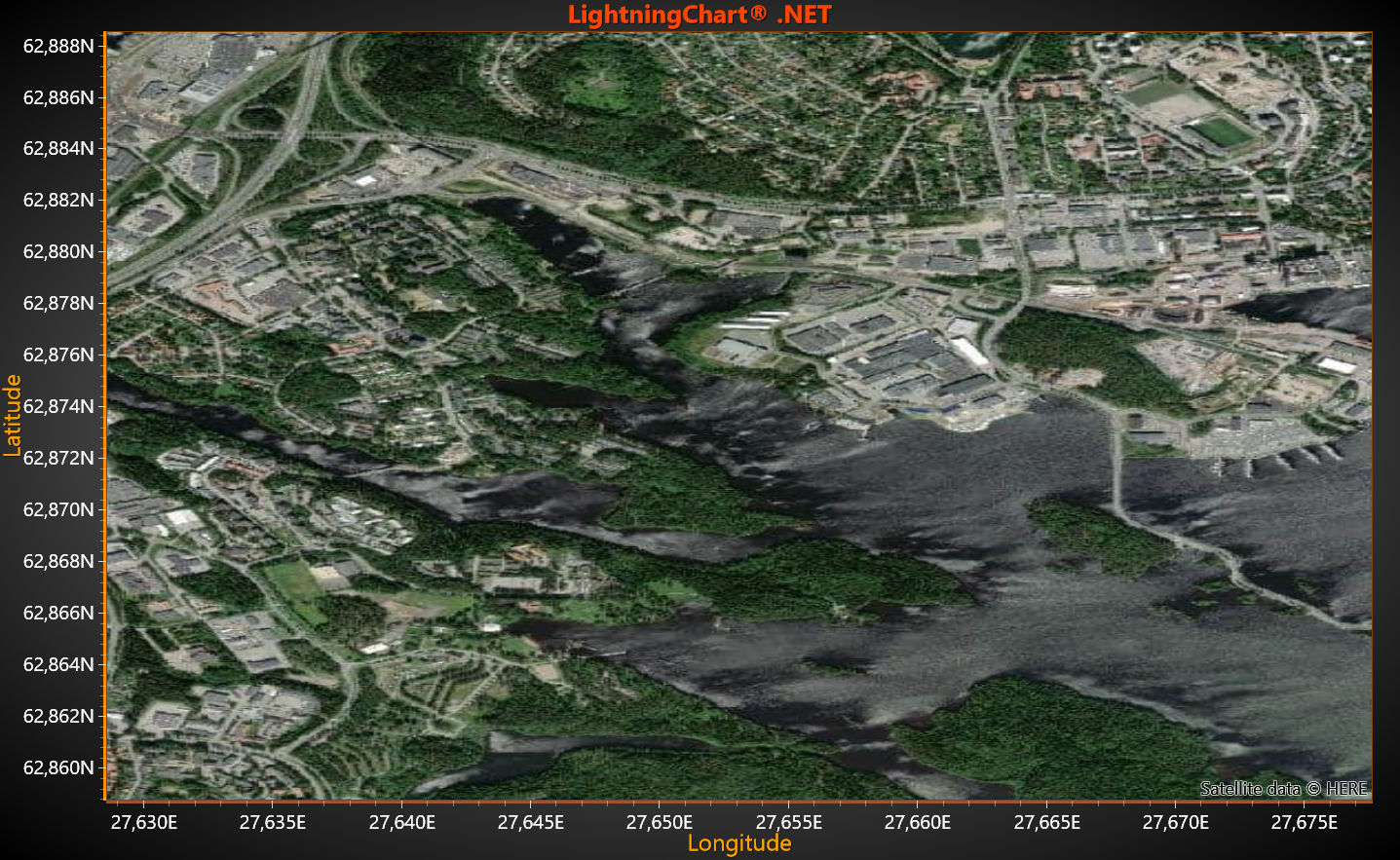Click the LightningChart .NET chart title

point(700,15)
